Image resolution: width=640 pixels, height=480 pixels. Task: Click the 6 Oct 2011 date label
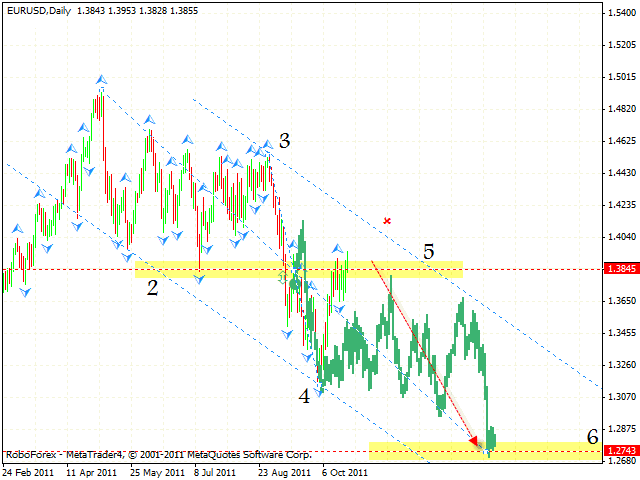346,471
